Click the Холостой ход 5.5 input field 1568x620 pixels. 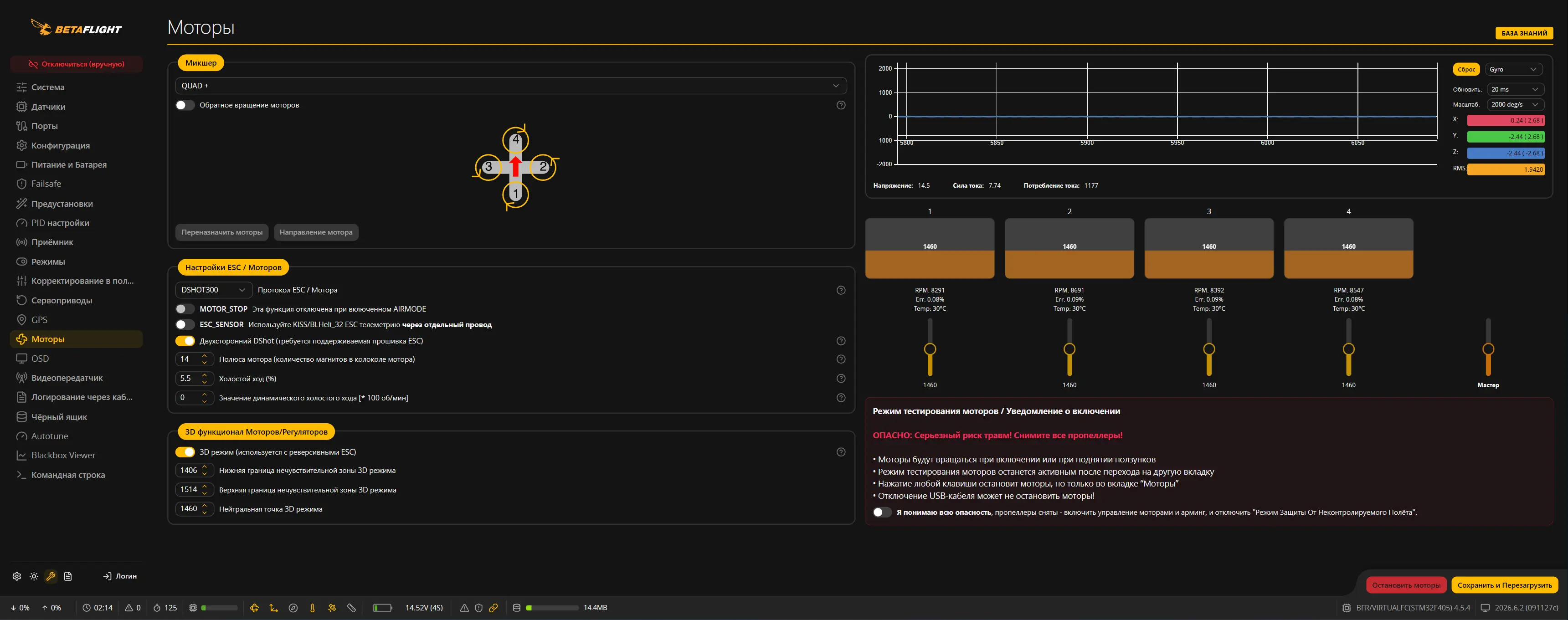click(x=194, y=379)
